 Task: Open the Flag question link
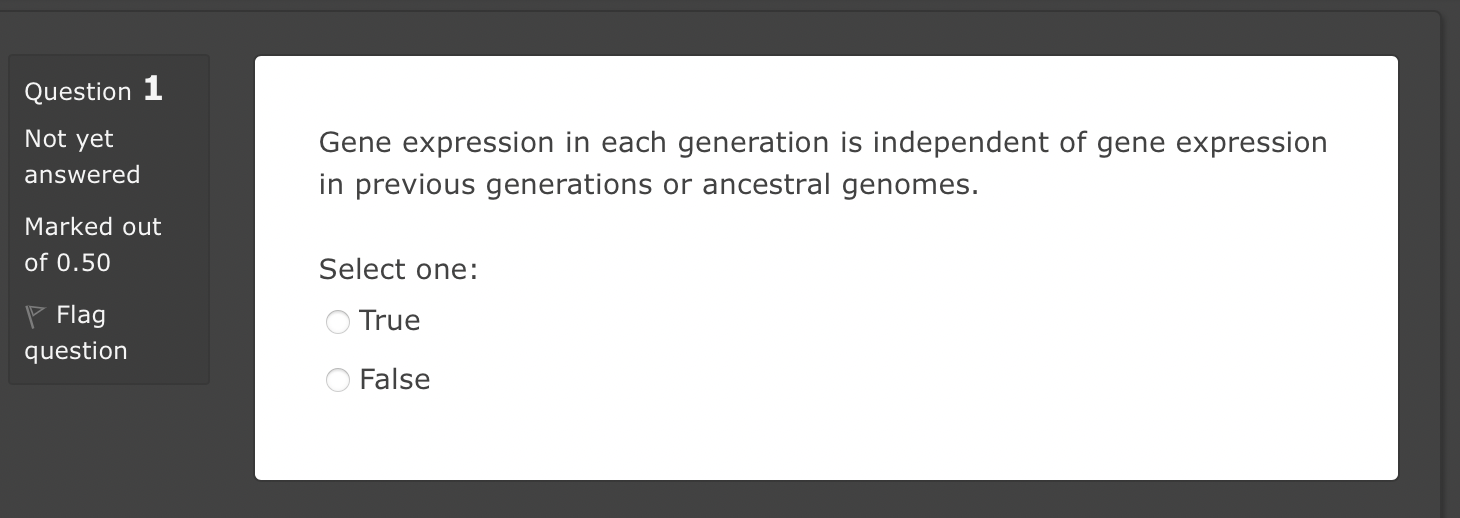click(76, 333)
